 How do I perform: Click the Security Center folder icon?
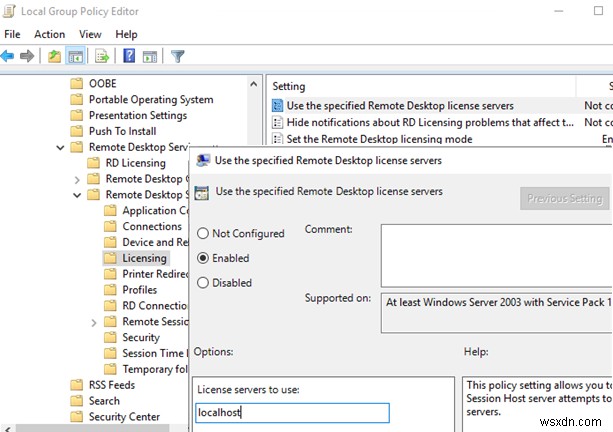coord(77,416)
